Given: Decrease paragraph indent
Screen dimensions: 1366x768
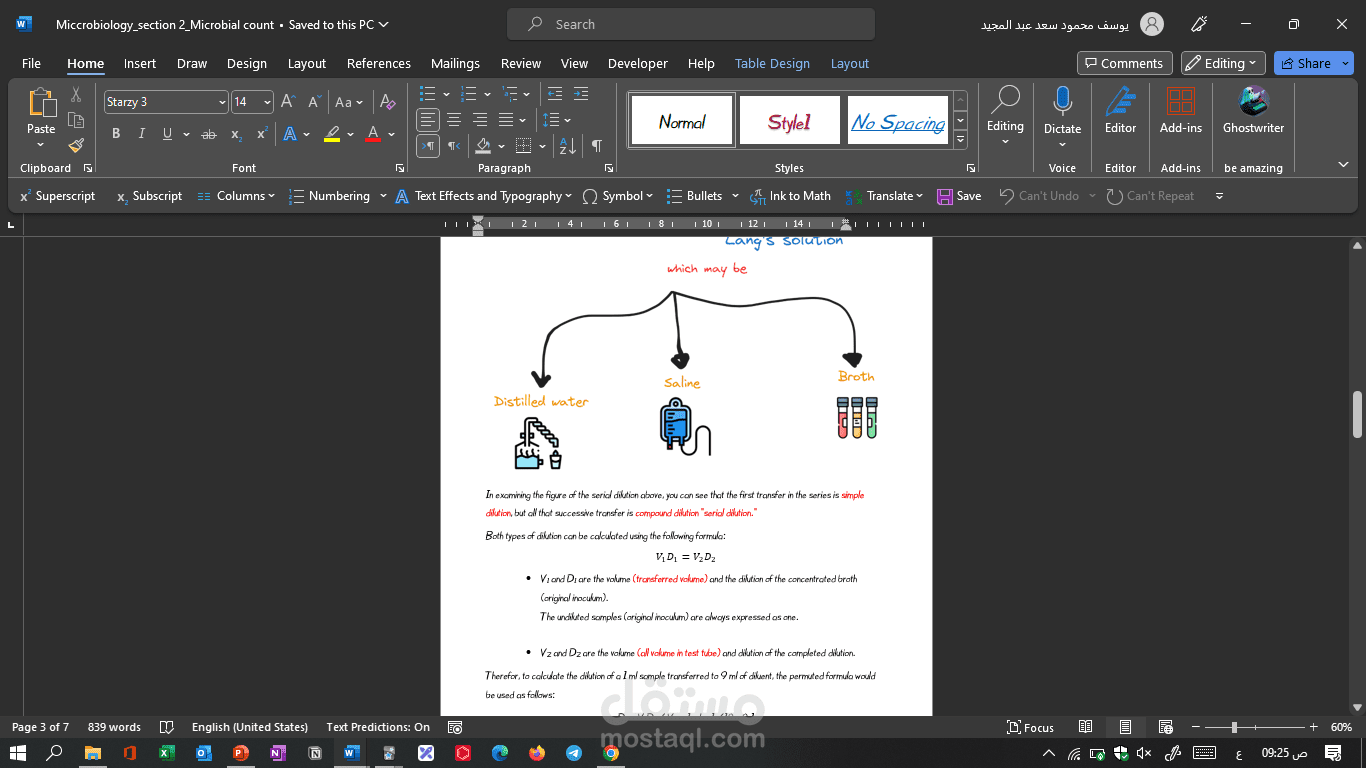Looking at the screenshot, I should point(554,94).
